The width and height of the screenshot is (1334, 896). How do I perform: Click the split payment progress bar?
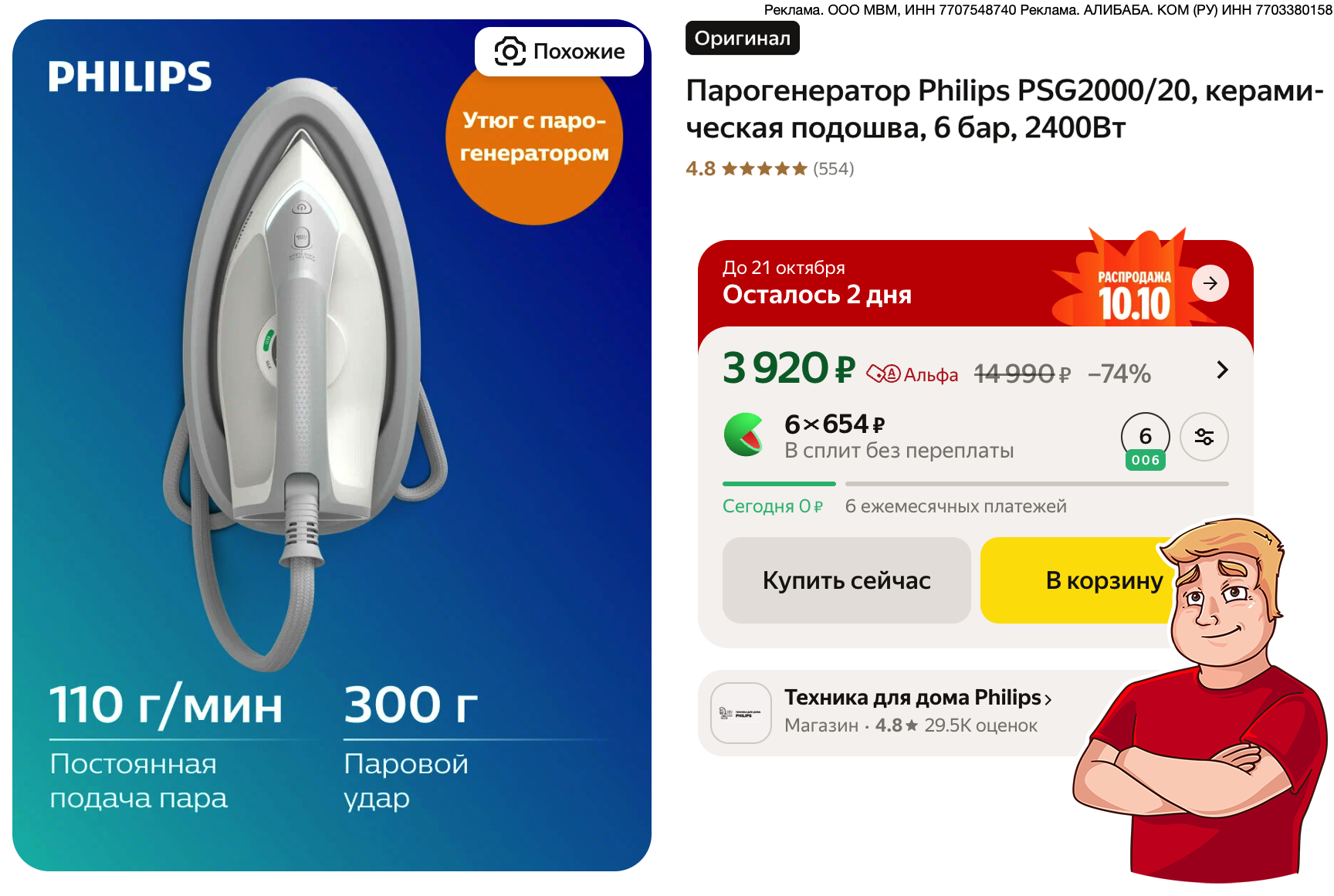pyautogui.click(x=975, y=484)
